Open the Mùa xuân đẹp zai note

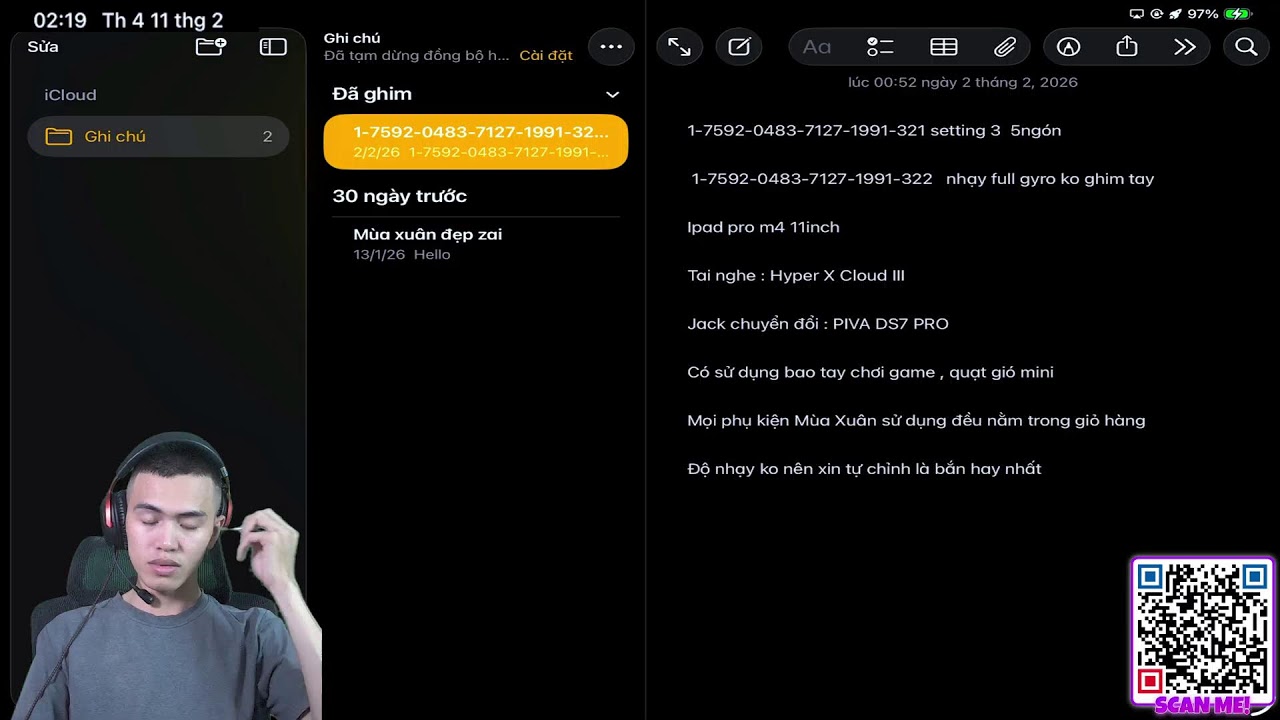coord(476,244)
